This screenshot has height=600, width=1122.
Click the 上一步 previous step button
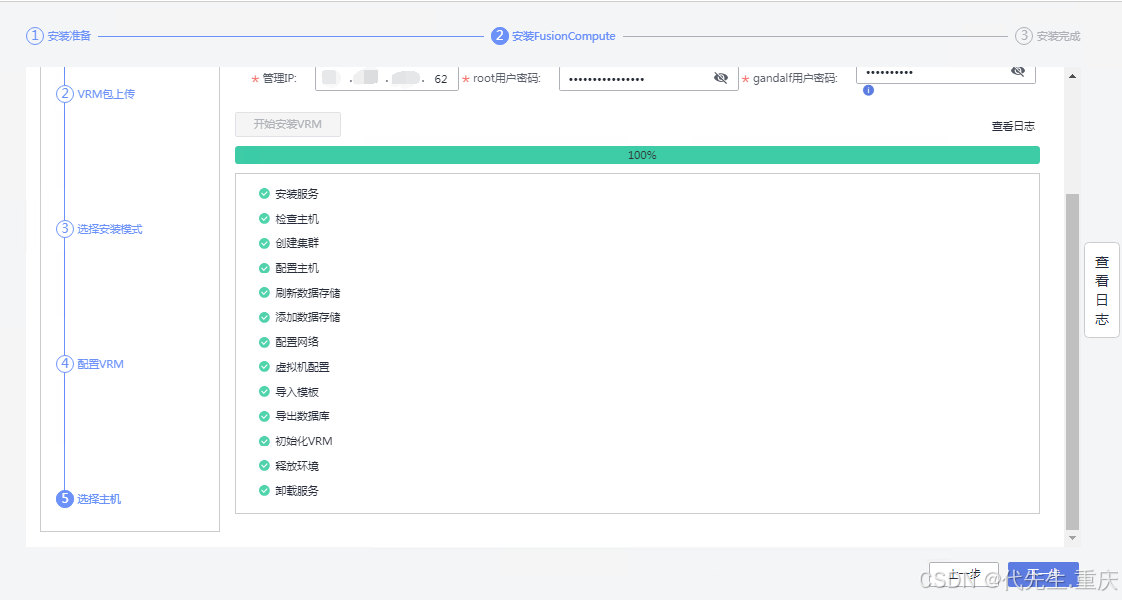(964, 575)
